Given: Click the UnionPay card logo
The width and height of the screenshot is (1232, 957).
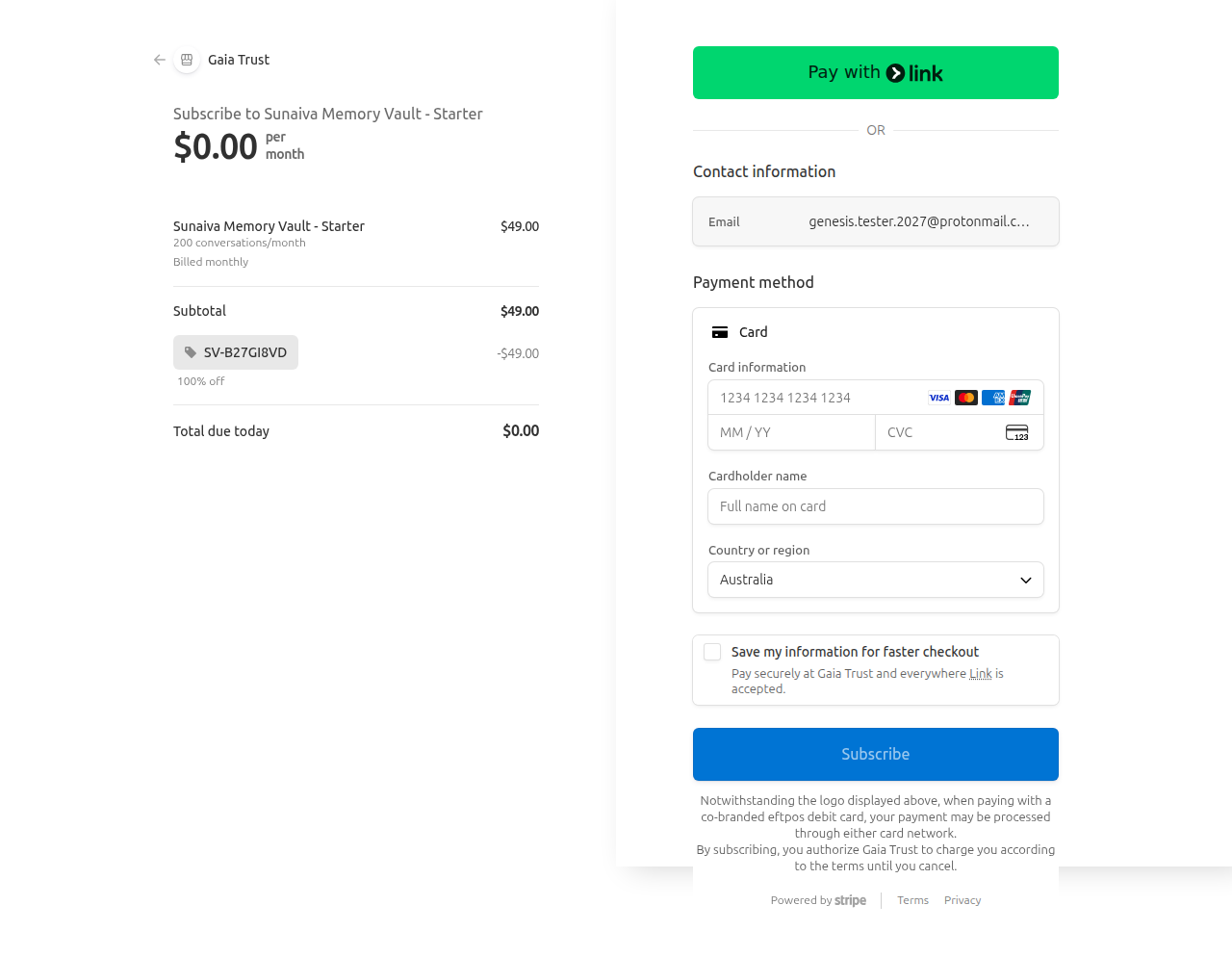Looking at the screenshot, I should (x=1020, y=398).
